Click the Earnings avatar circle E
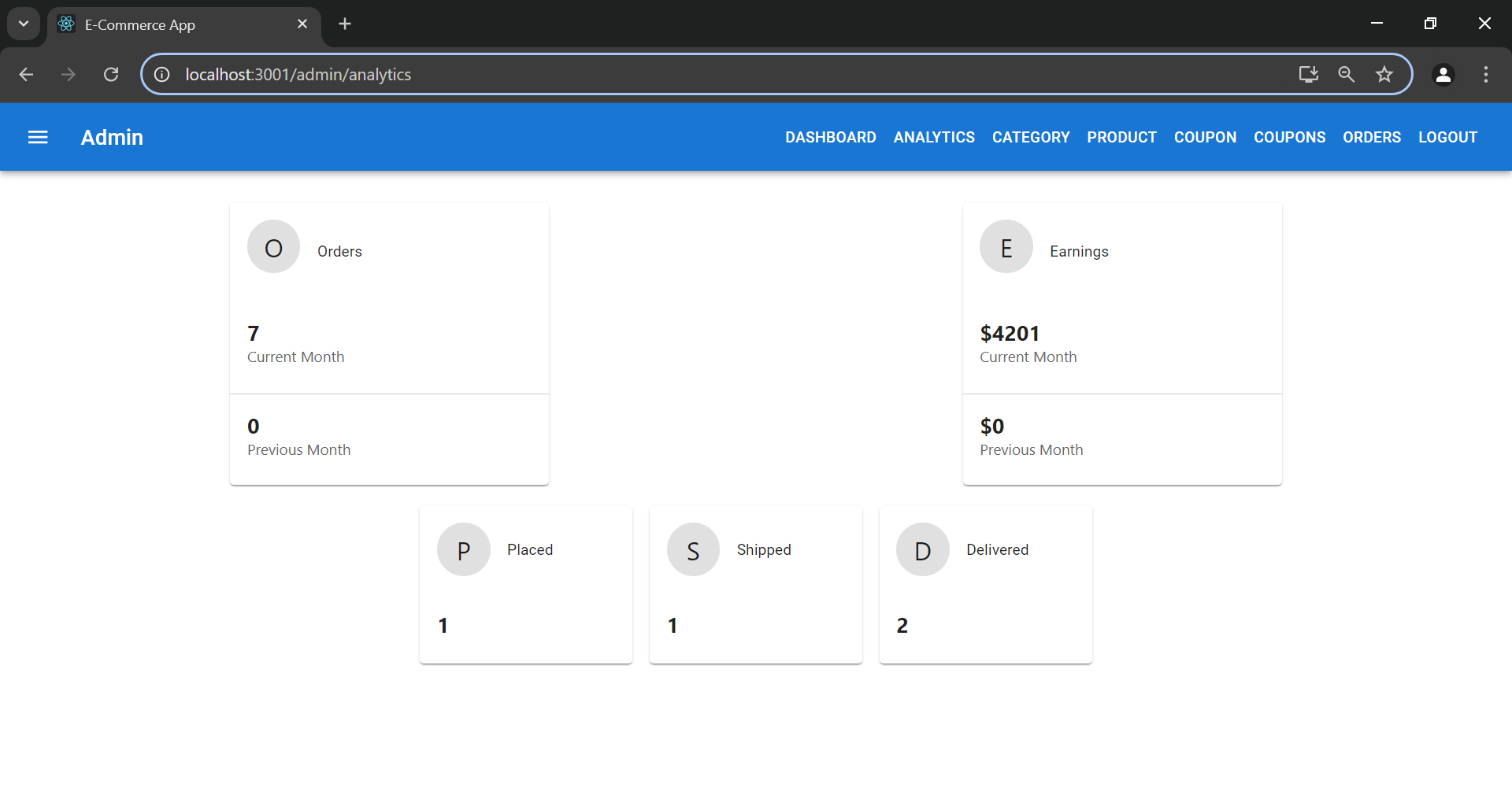The width and height of the screenshot is (1512, 802). tap(1006, 246)
